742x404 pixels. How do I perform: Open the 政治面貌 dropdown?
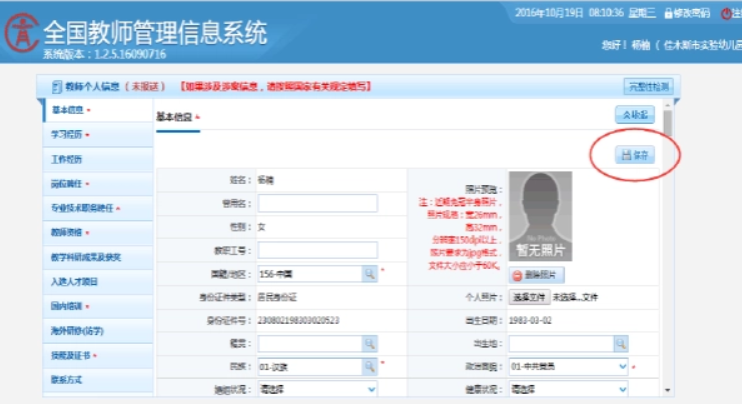tap(568, 366)
